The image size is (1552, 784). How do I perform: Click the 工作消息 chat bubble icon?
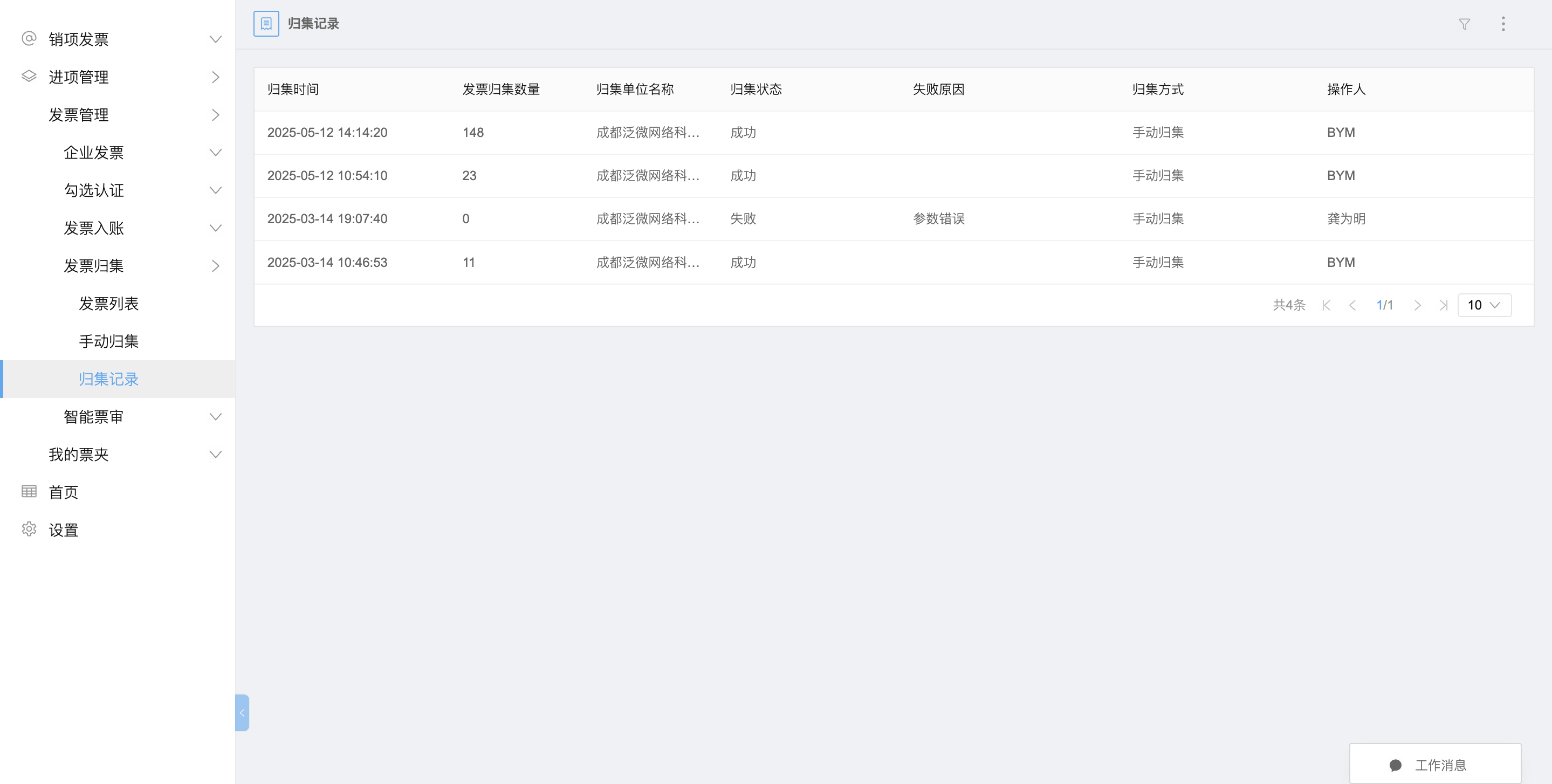(x=1395, y=765)
